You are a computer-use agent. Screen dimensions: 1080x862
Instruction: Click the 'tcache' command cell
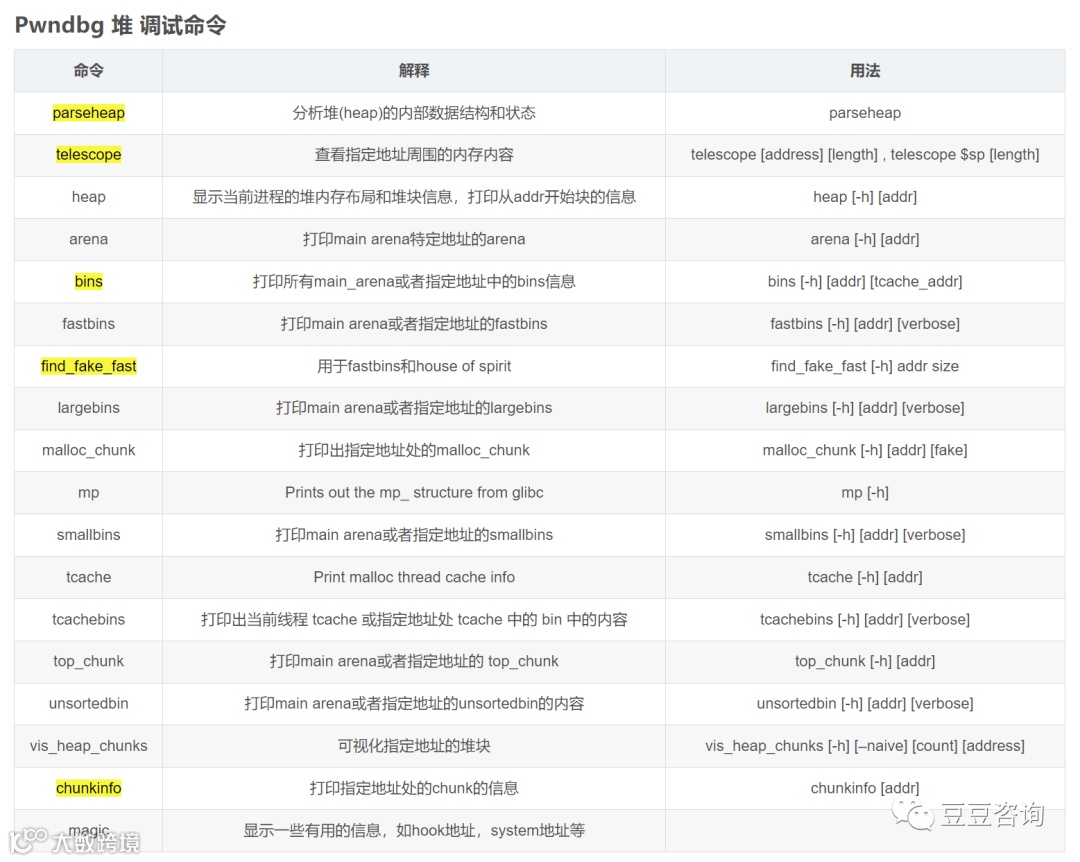tap(88, 577)
